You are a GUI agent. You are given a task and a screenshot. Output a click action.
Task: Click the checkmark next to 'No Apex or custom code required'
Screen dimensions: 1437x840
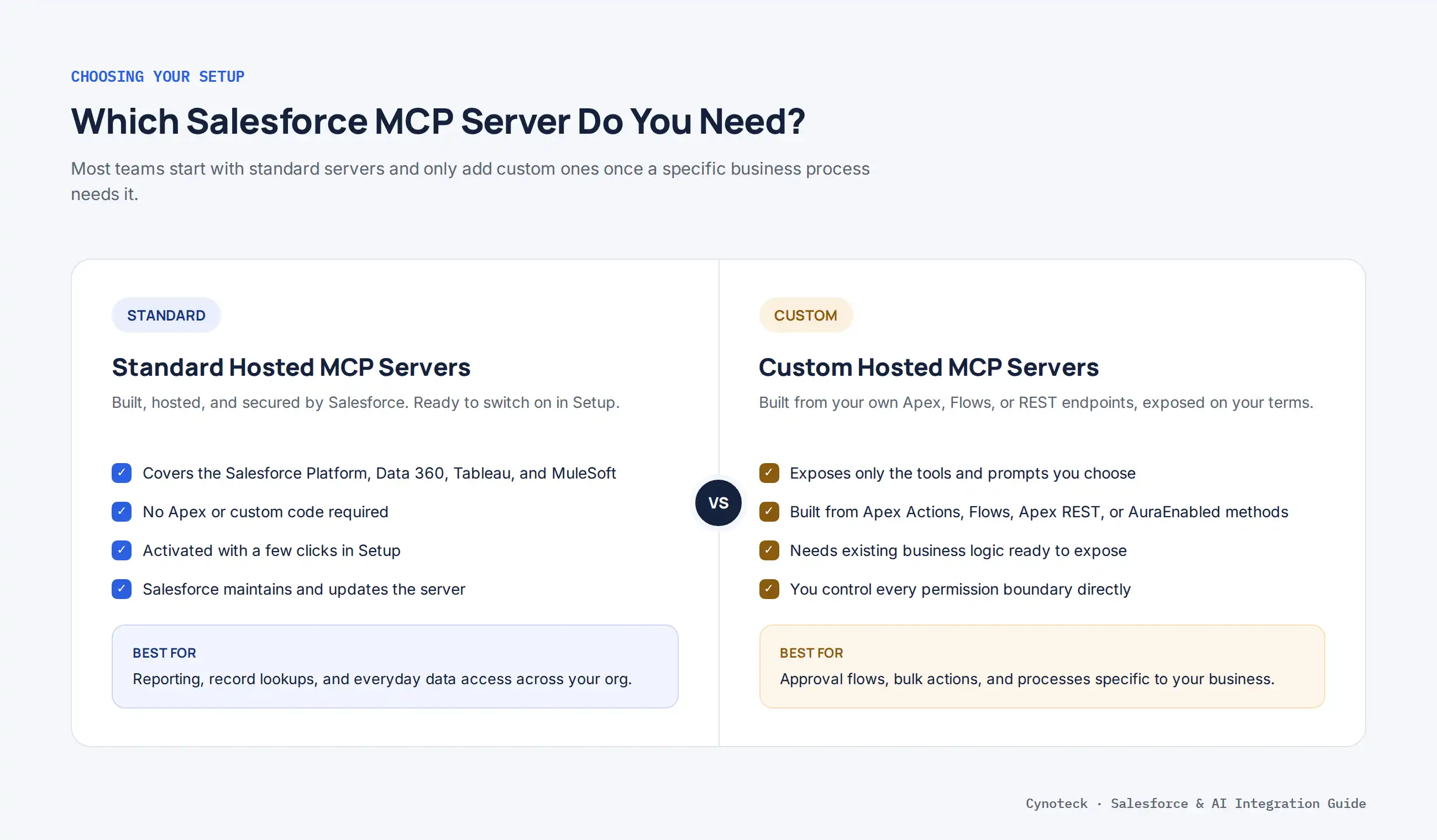[x=122, y=512]
